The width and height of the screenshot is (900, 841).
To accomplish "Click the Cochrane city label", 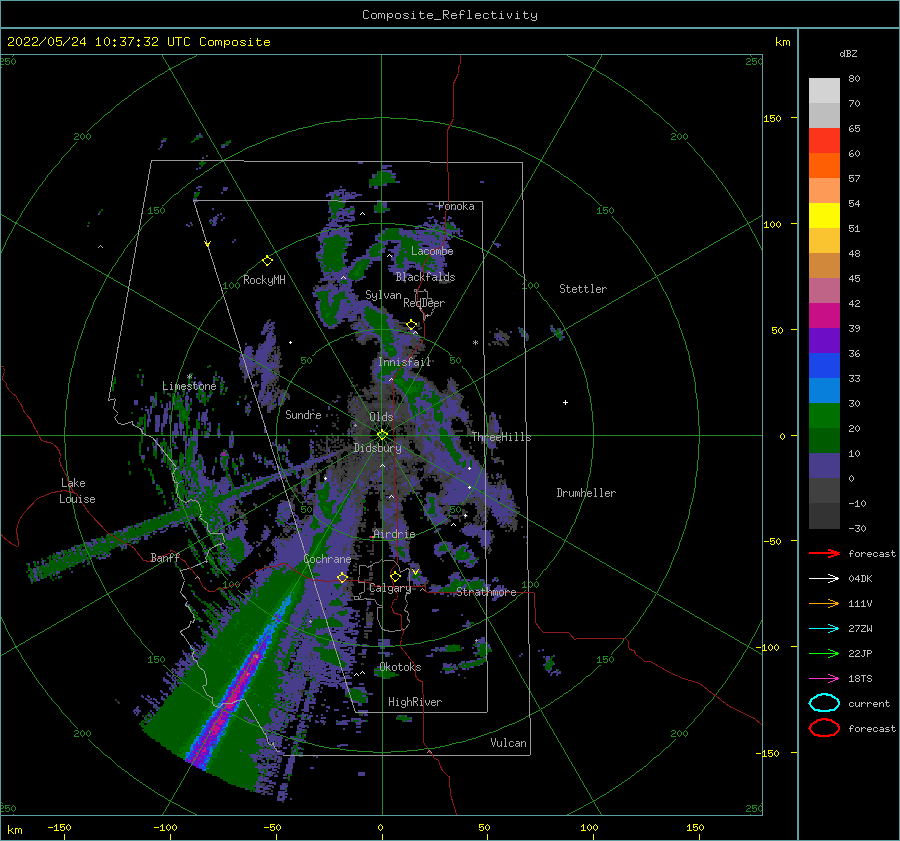I will pos(327,559).
